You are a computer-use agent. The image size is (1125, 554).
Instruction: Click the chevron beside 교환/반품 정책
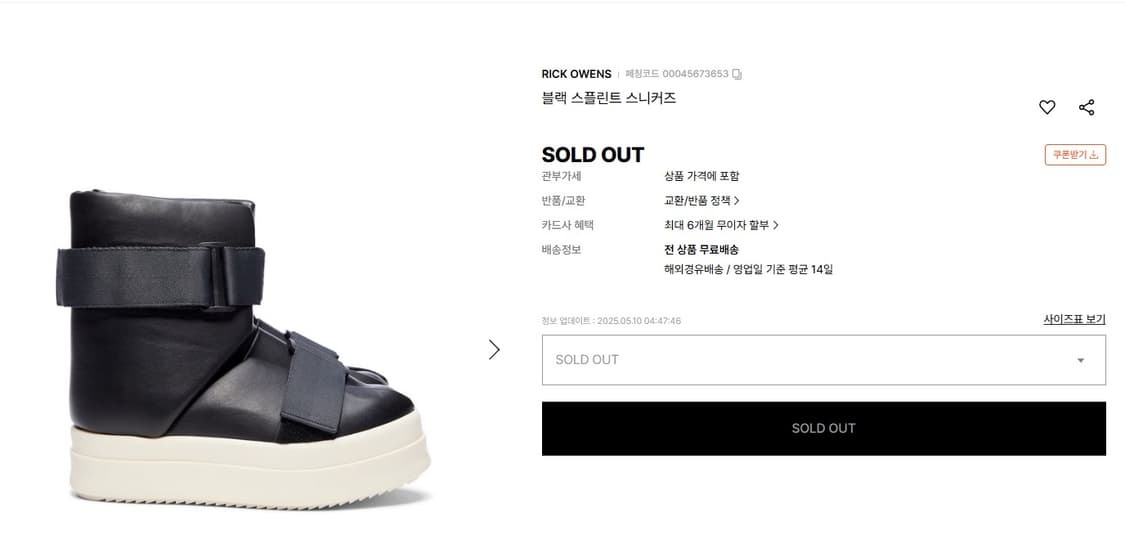click(737, 201)
